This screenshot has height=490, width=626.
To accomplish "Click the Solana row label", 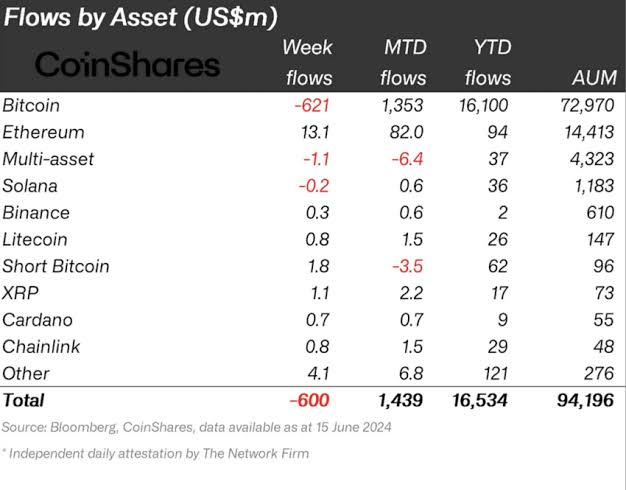I will tap(30, 186).
